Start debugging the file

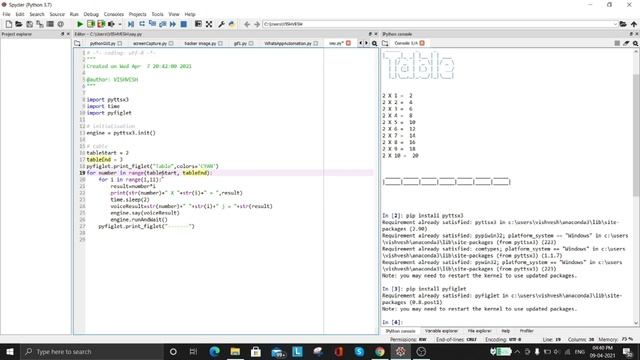coord(131,24)
